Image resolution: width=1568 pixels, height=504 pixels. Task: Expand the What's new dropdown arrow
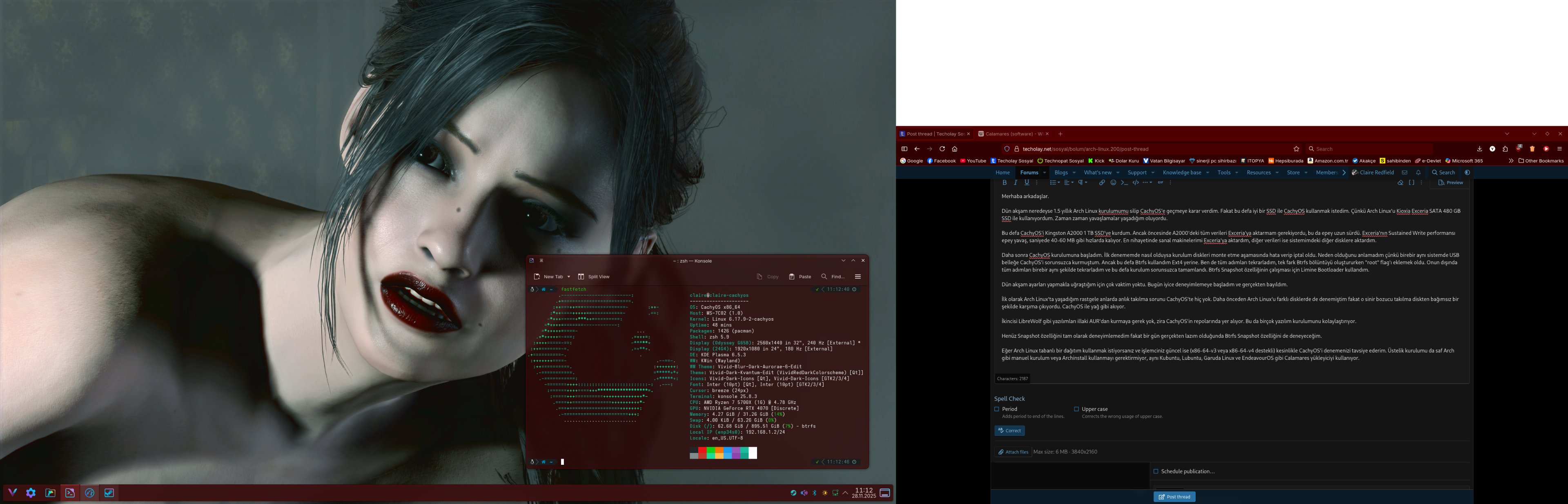(x=1118, y=173)
